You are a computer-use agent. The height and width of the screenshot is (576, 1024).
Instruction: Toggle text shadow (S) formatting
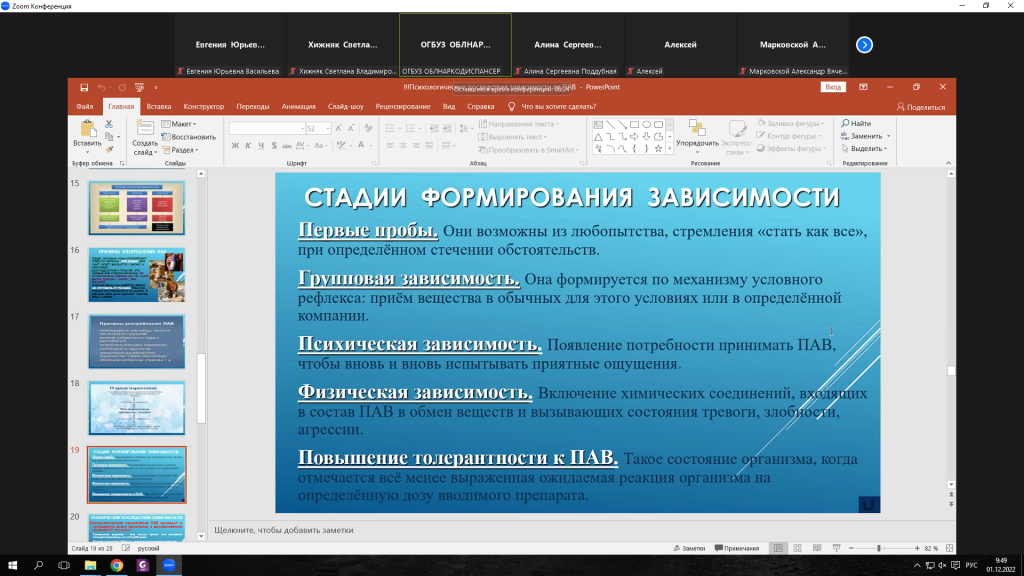coord(274,146)
